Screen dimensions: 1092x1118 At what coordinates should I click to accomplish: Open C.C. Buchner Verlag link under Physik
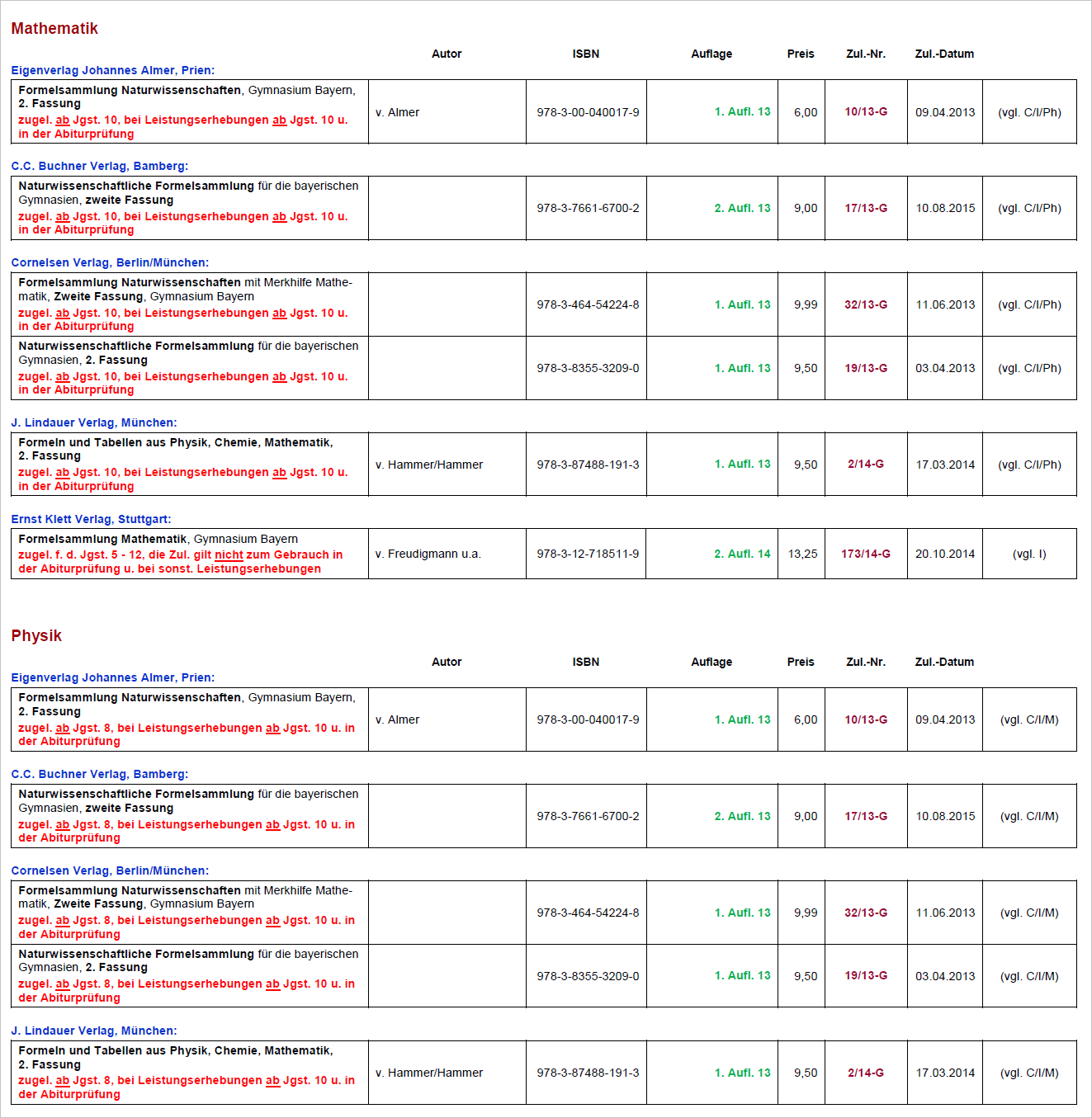[x=99, y=774]
